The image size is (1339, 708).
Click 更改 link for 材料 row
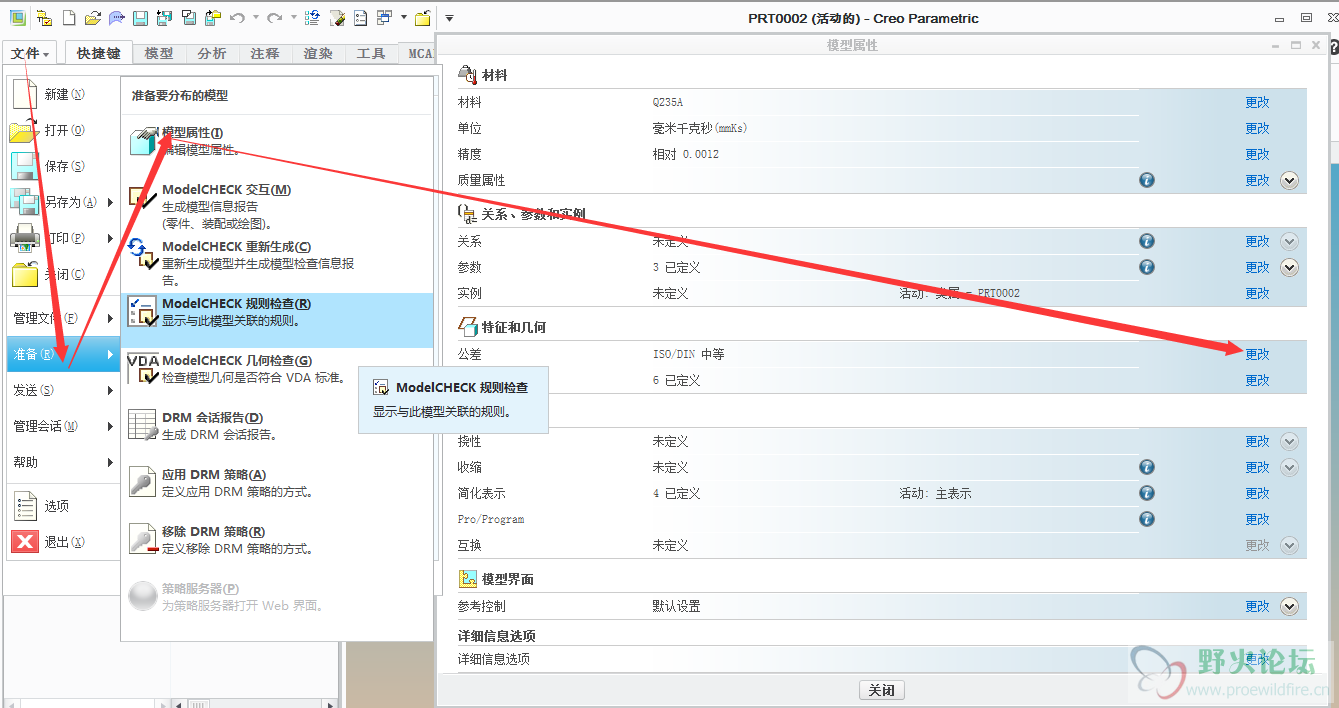(1257, 102)
